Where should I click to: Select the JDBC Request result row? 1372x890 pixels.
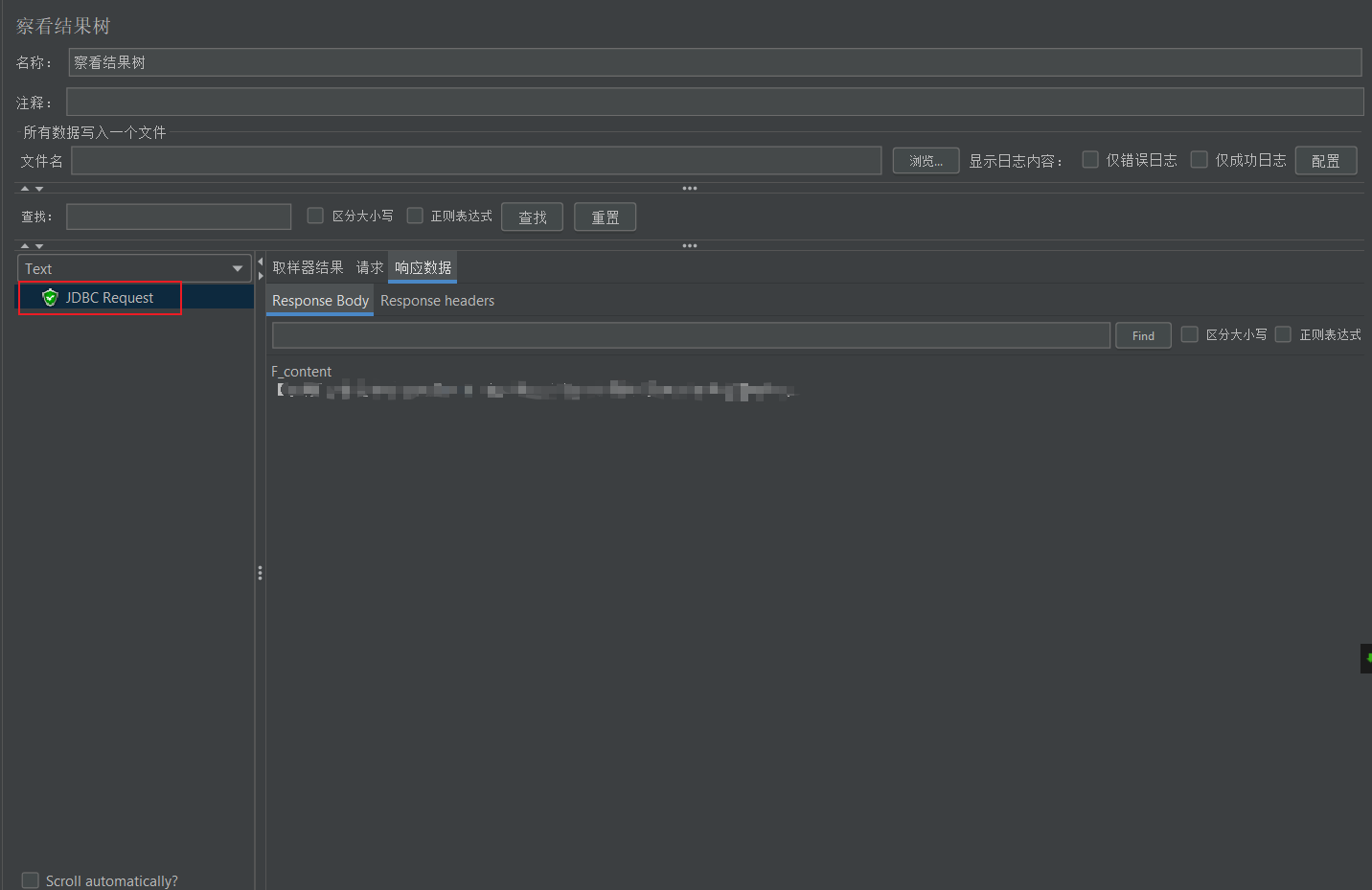click(x=136, y=298)
